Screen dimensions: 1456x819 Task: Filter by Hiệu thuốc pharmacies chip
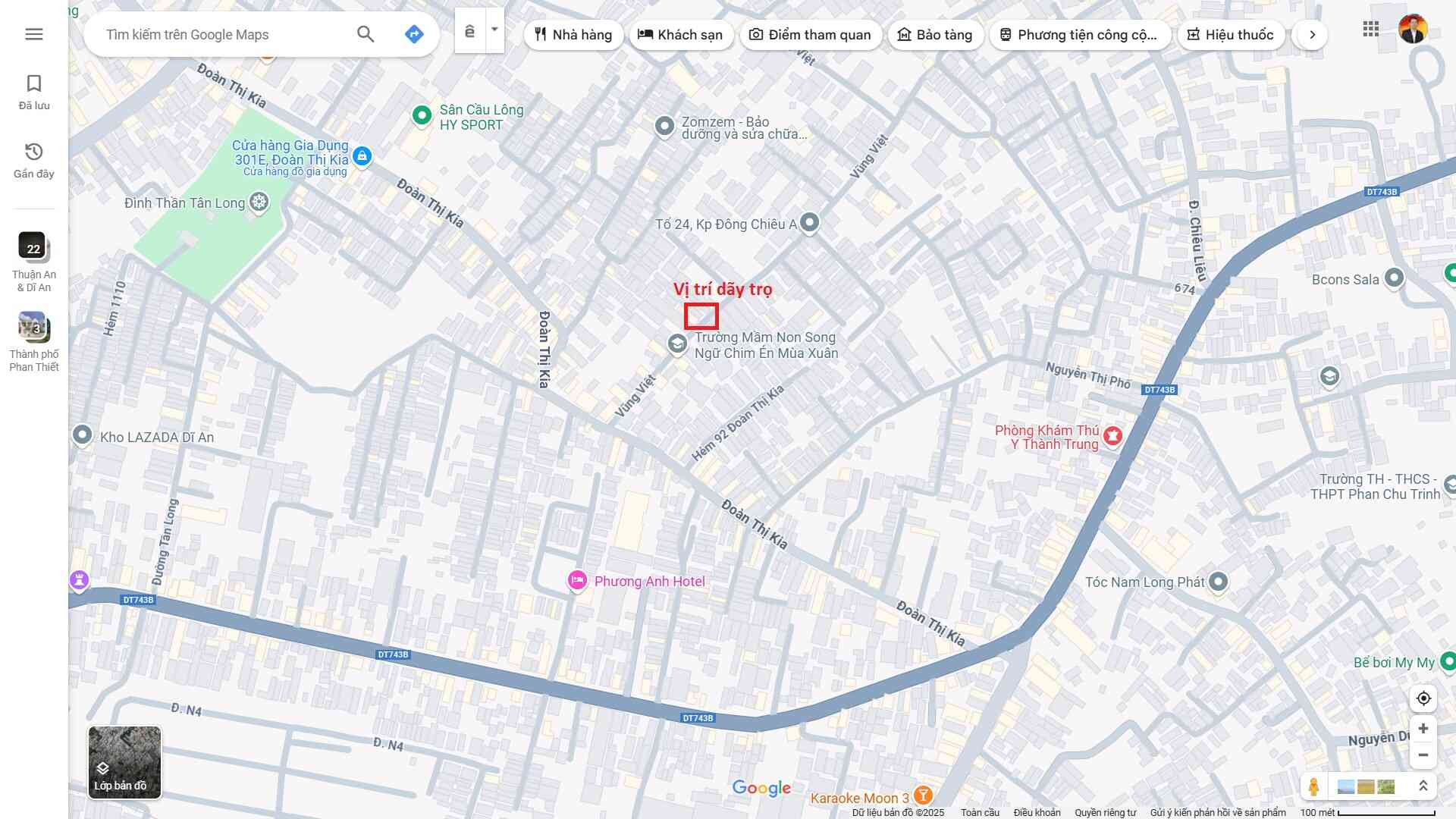tap(1230, 35)
